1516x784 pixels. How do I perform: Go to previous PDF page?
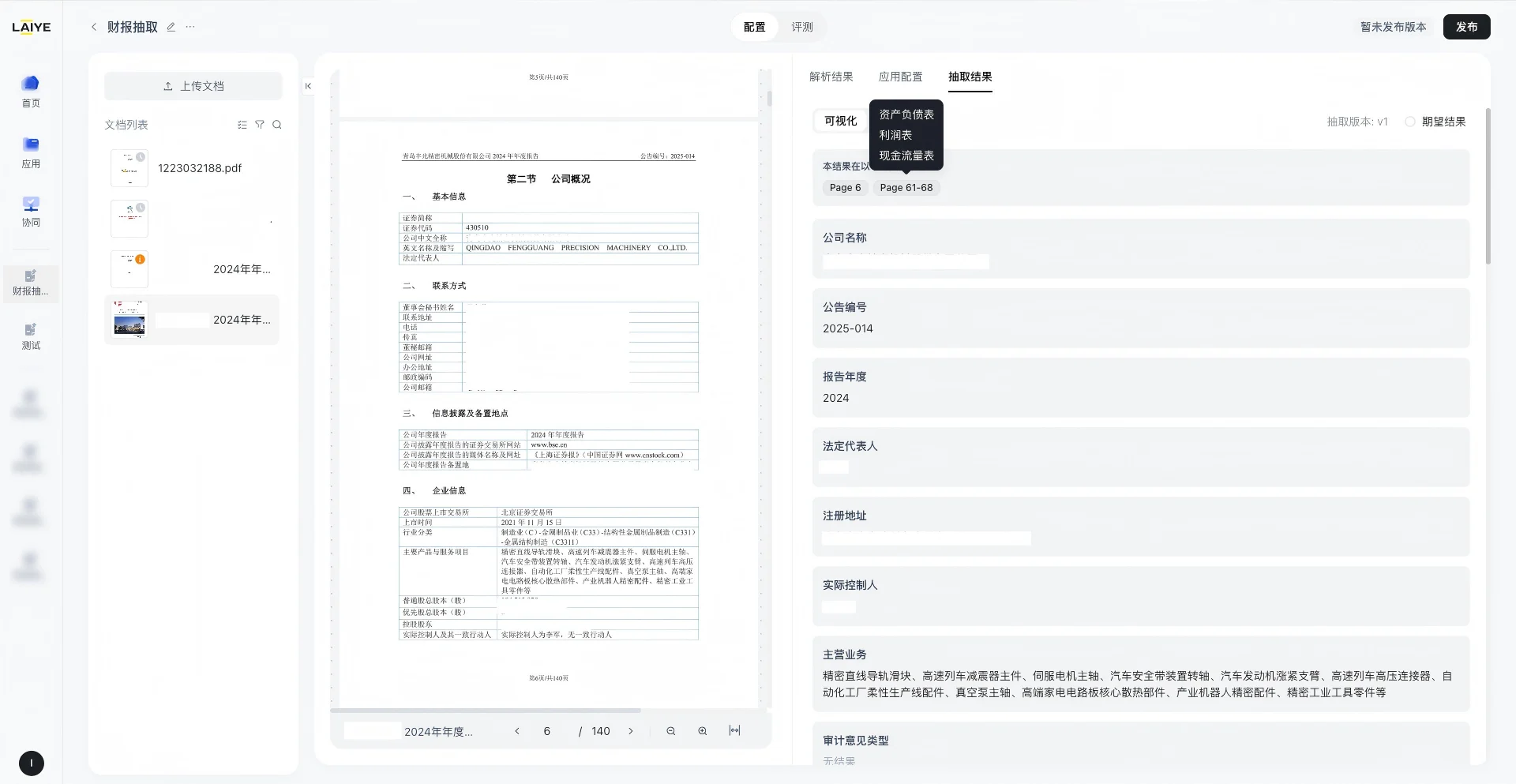(x=517, y=731)
